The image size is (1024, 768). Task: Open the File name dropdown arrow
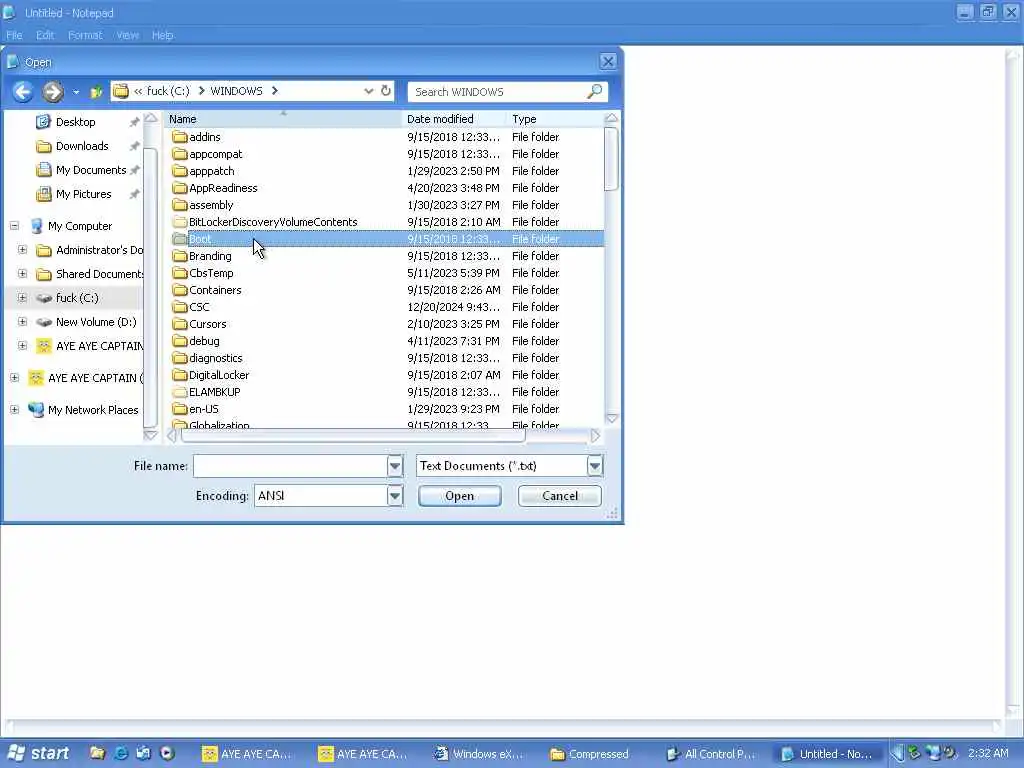395,466
